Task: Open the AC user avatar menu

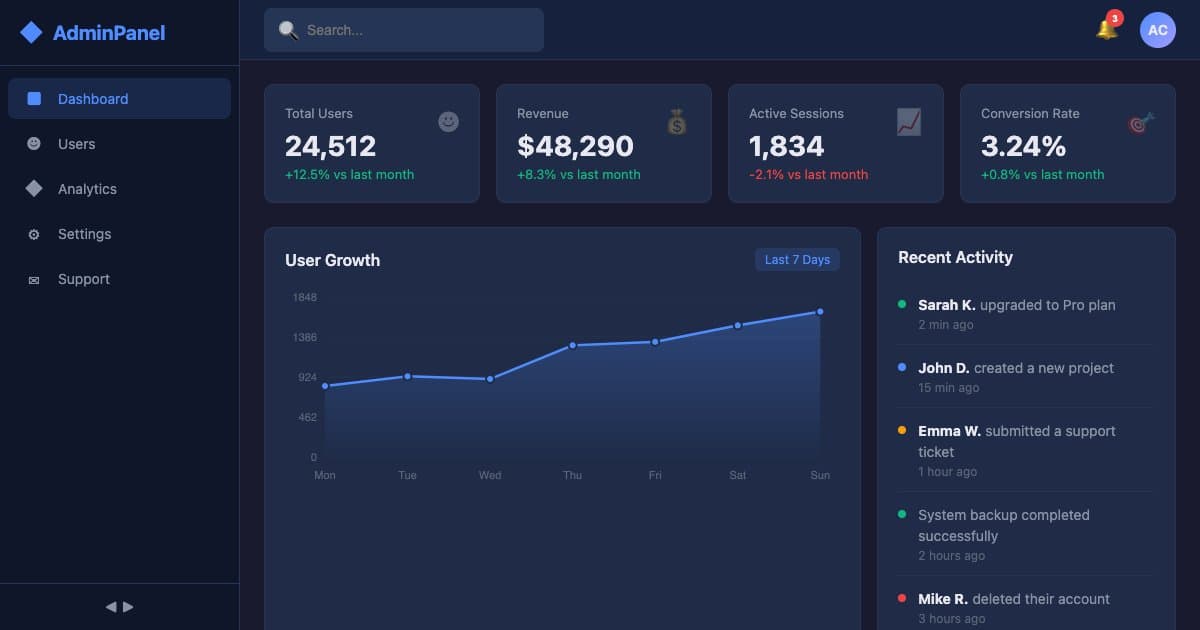Action: click(x=1158, y=30)
